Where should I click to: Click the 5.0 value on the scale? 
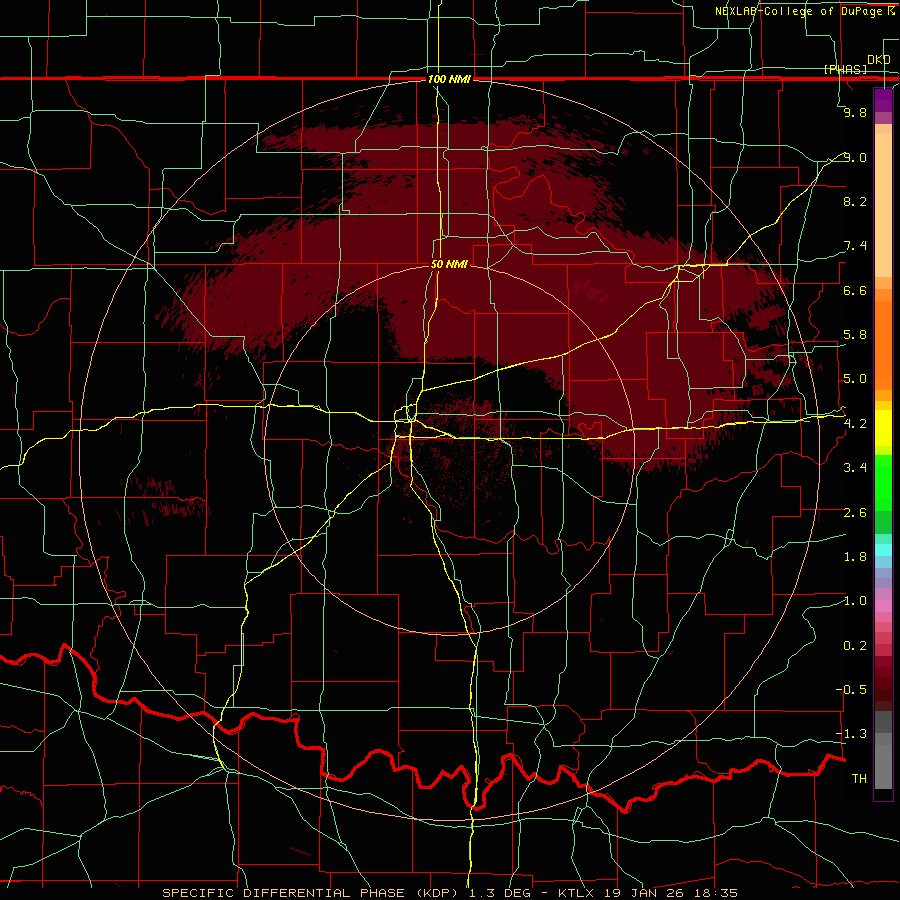point(855,379)
